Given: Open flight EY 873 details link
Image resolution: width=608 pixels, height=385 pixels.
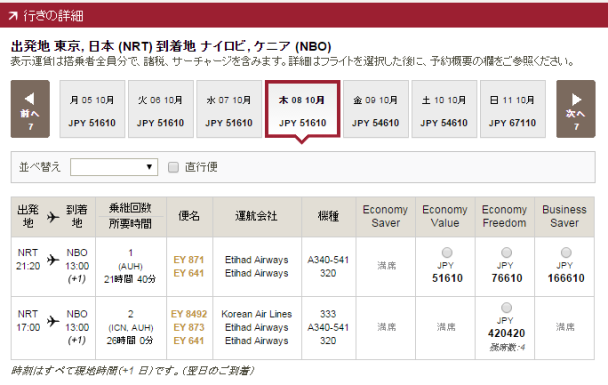Looking at the screenshot, I should pos(189,328).
